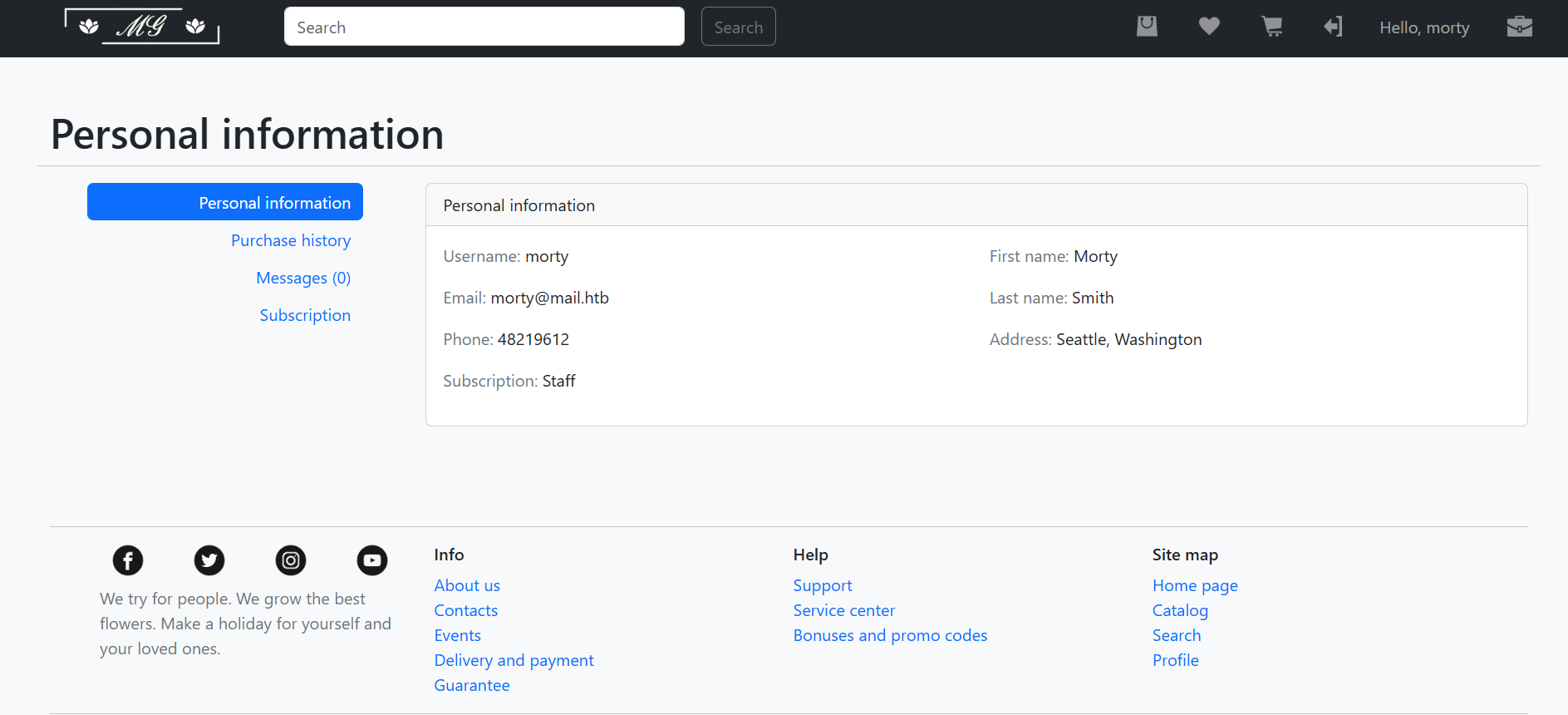Click the Hello, morty greeting link
1568x715 pixels.
pos(1424,27)
